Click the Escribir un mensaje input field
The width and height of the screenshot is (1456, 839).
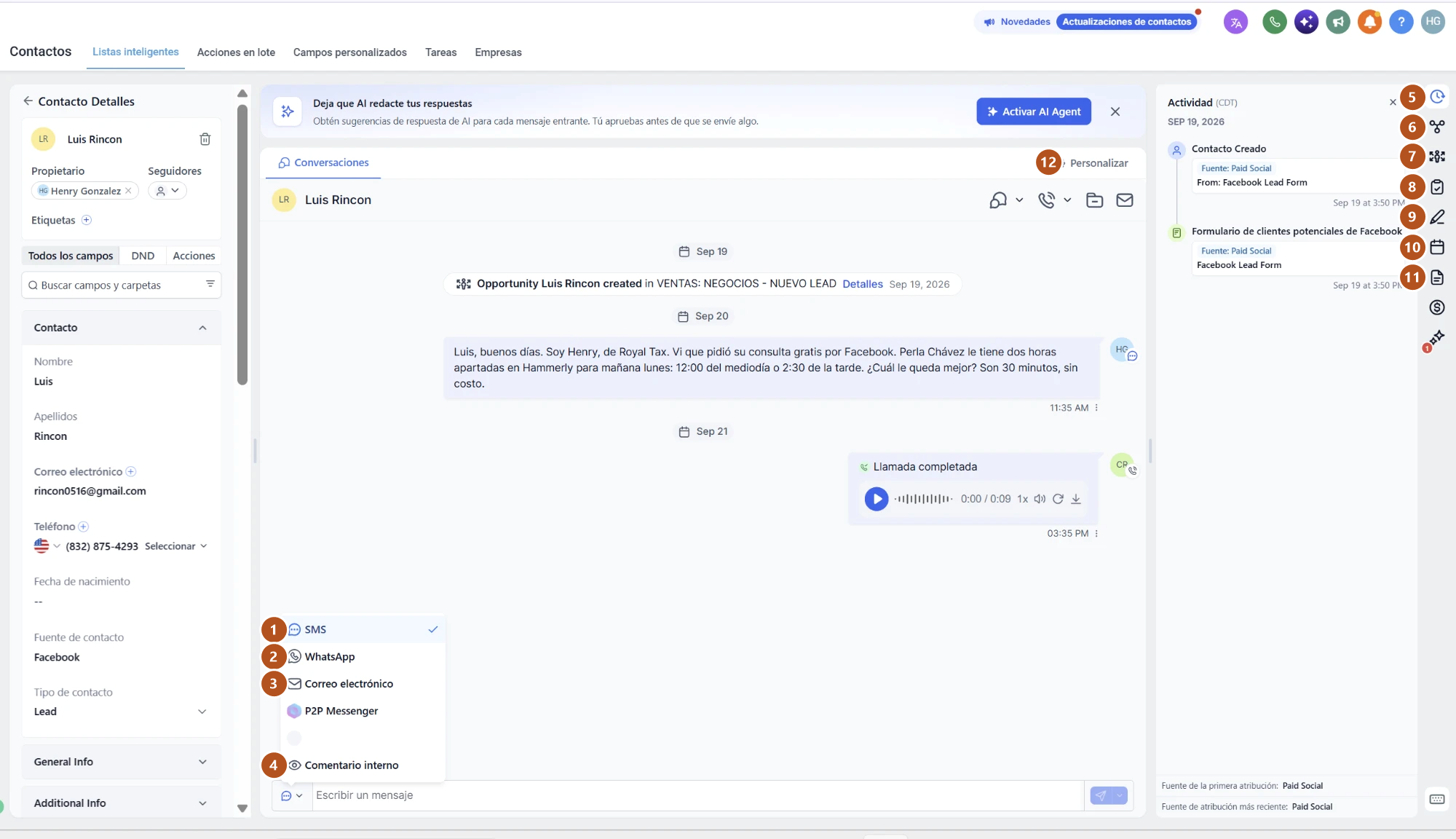coord(697,795)
